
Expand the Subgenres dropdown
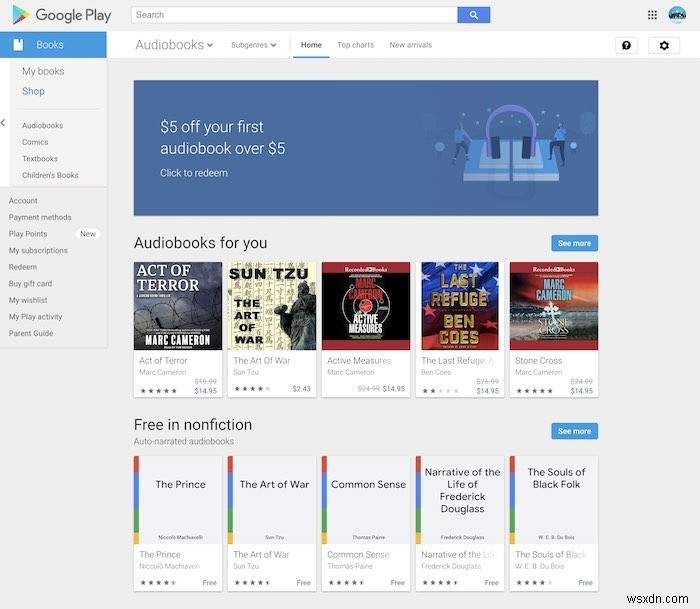[x=254, y=45]
